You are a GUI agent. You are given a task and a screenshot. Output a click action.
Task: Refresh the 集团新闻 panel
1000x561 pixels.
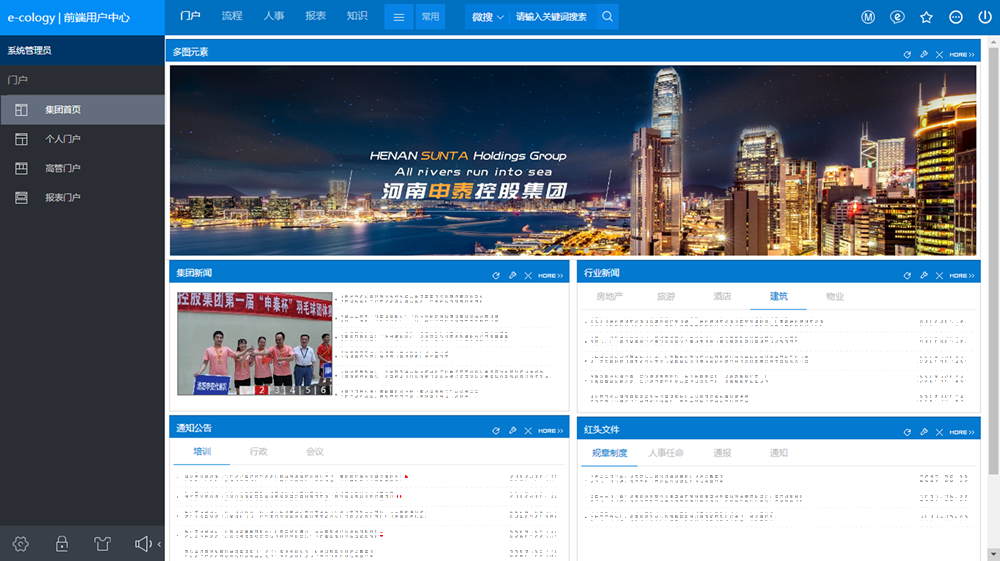coord(496,275)
